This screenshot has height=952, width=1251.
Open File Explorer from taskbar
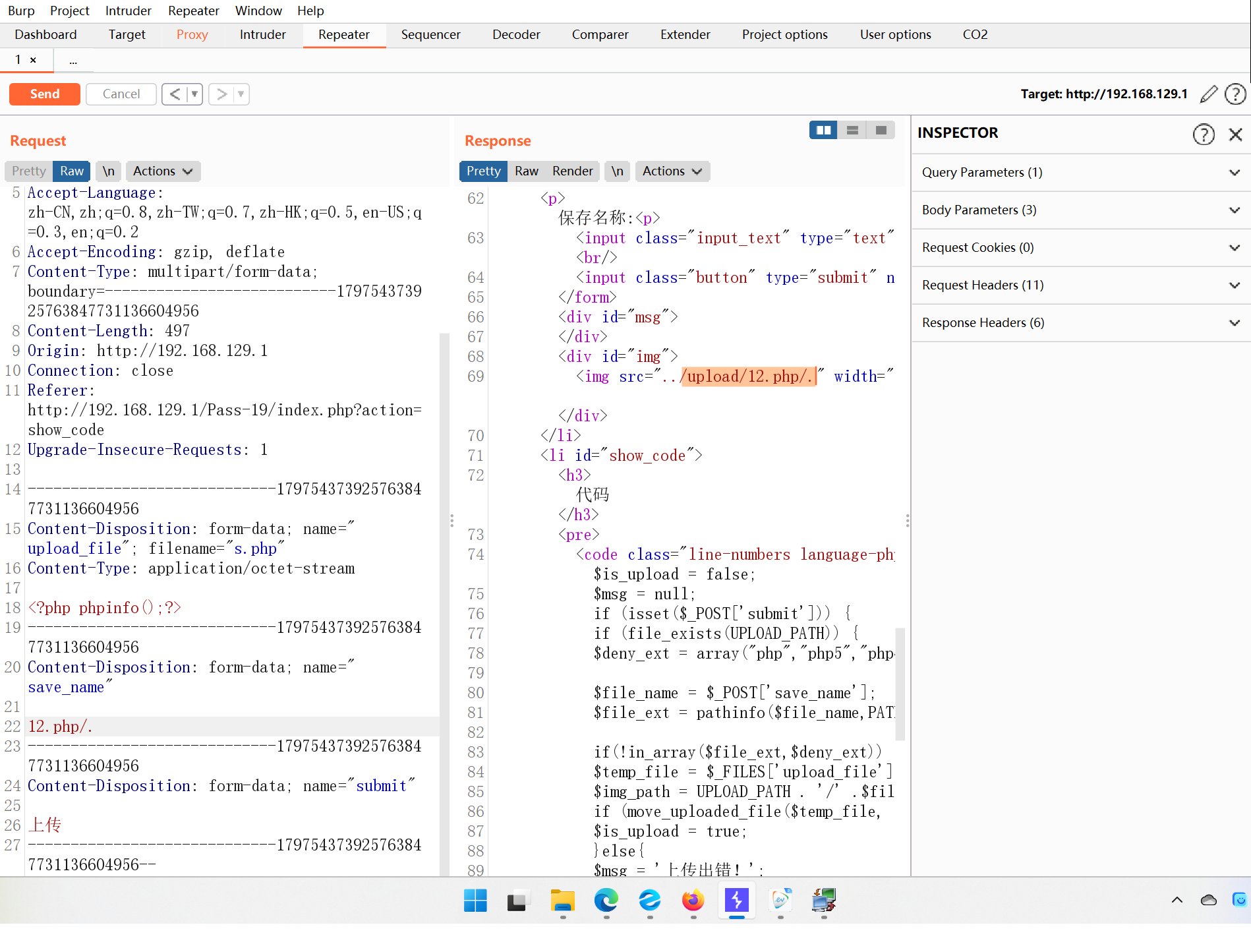562,901
